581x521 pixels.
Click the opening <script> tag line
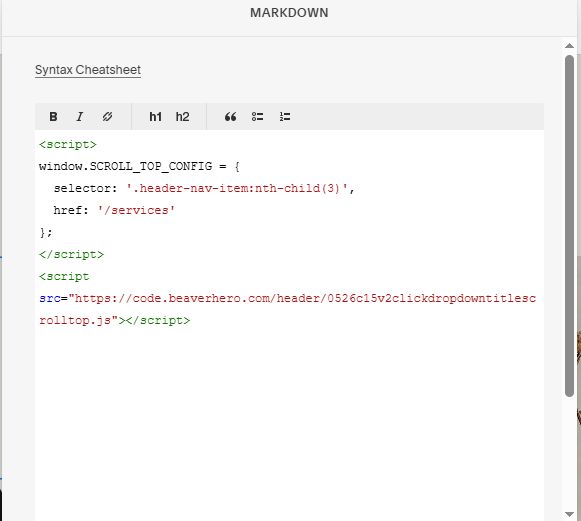(68, 145)
